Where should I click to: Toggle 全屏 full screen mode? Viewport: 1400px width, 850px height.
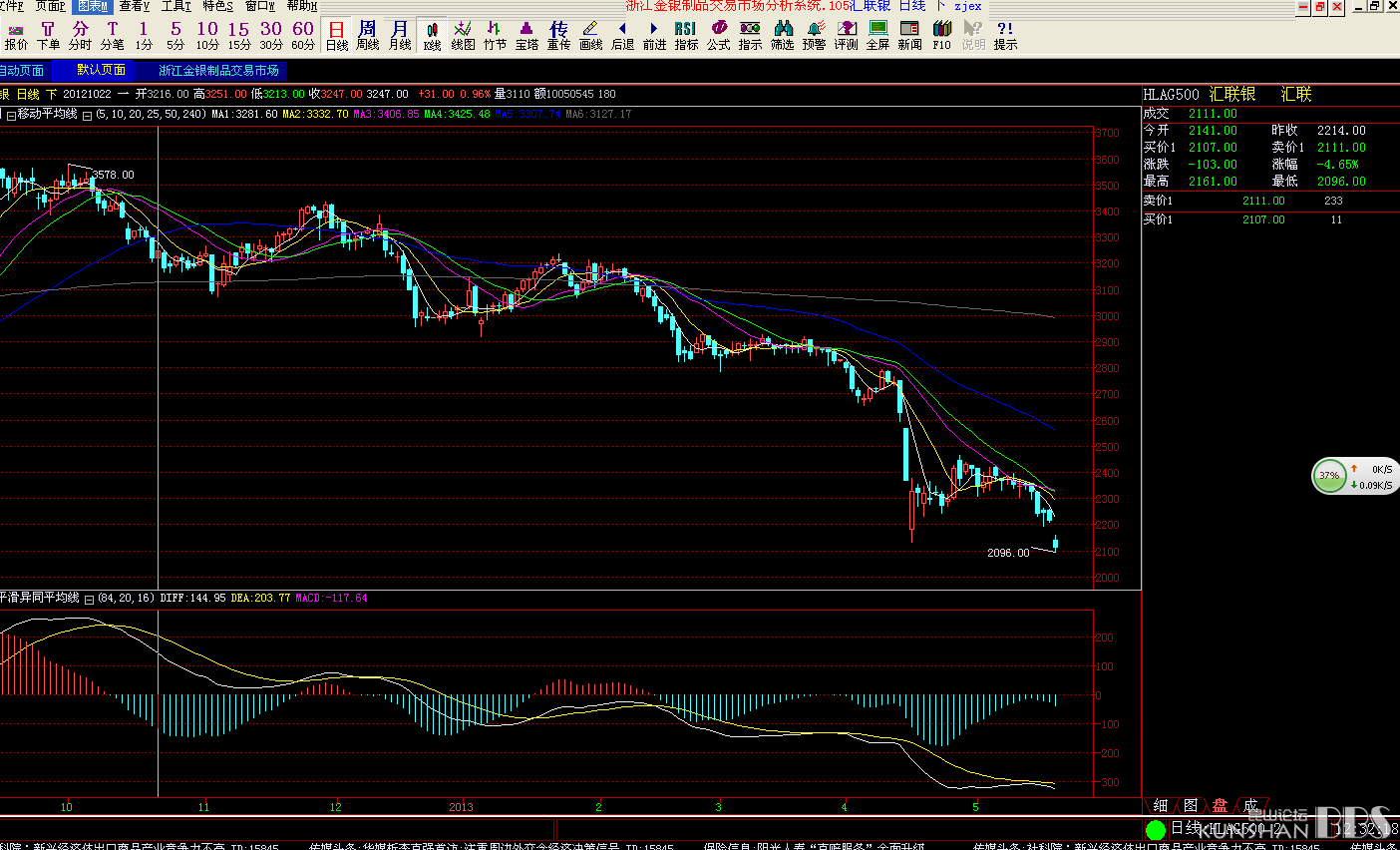(878, 36)
